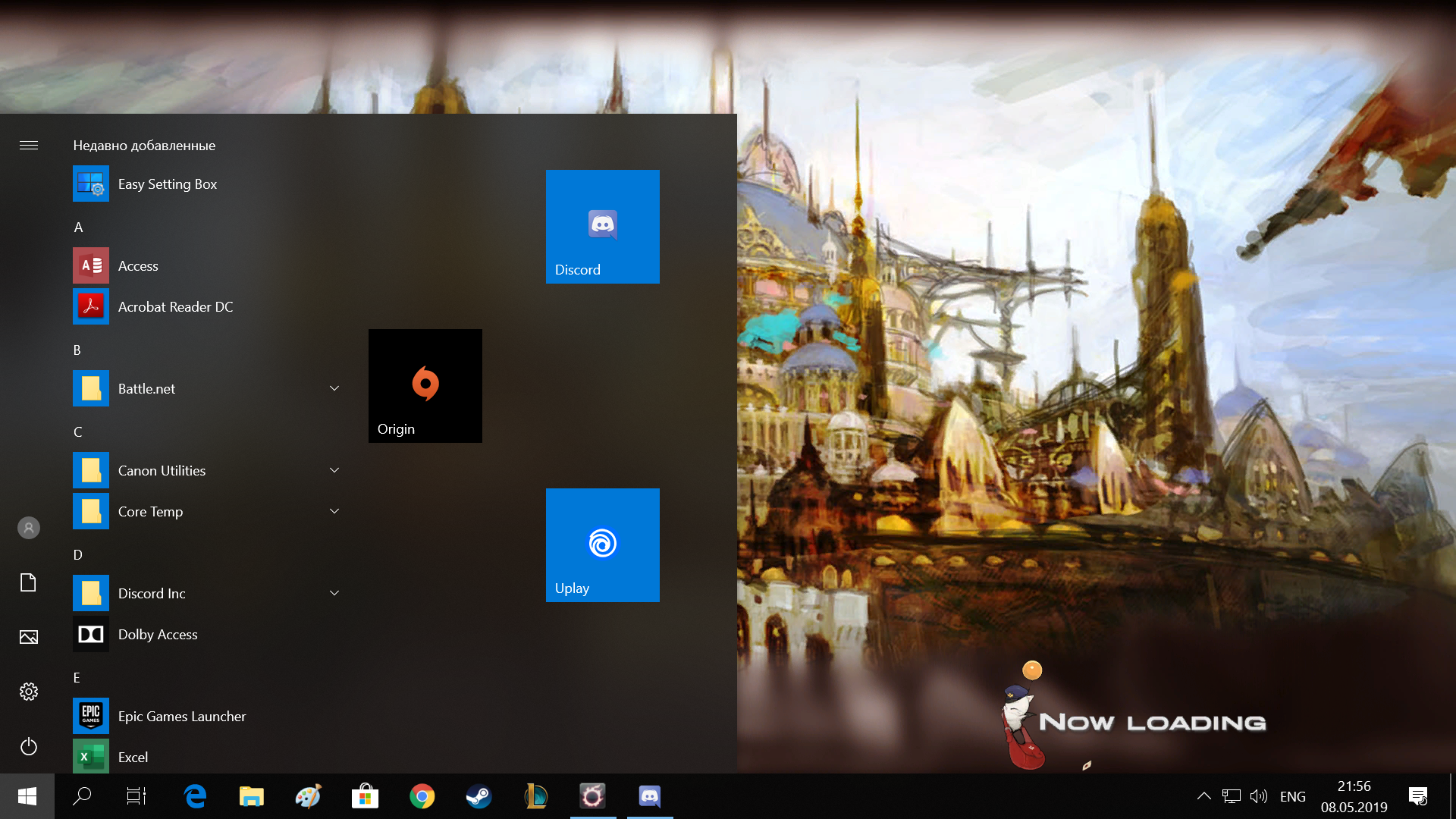Click Show desktop strip at taskbar end
This screenshot has height=819, width=1456.
[1452, 796]
